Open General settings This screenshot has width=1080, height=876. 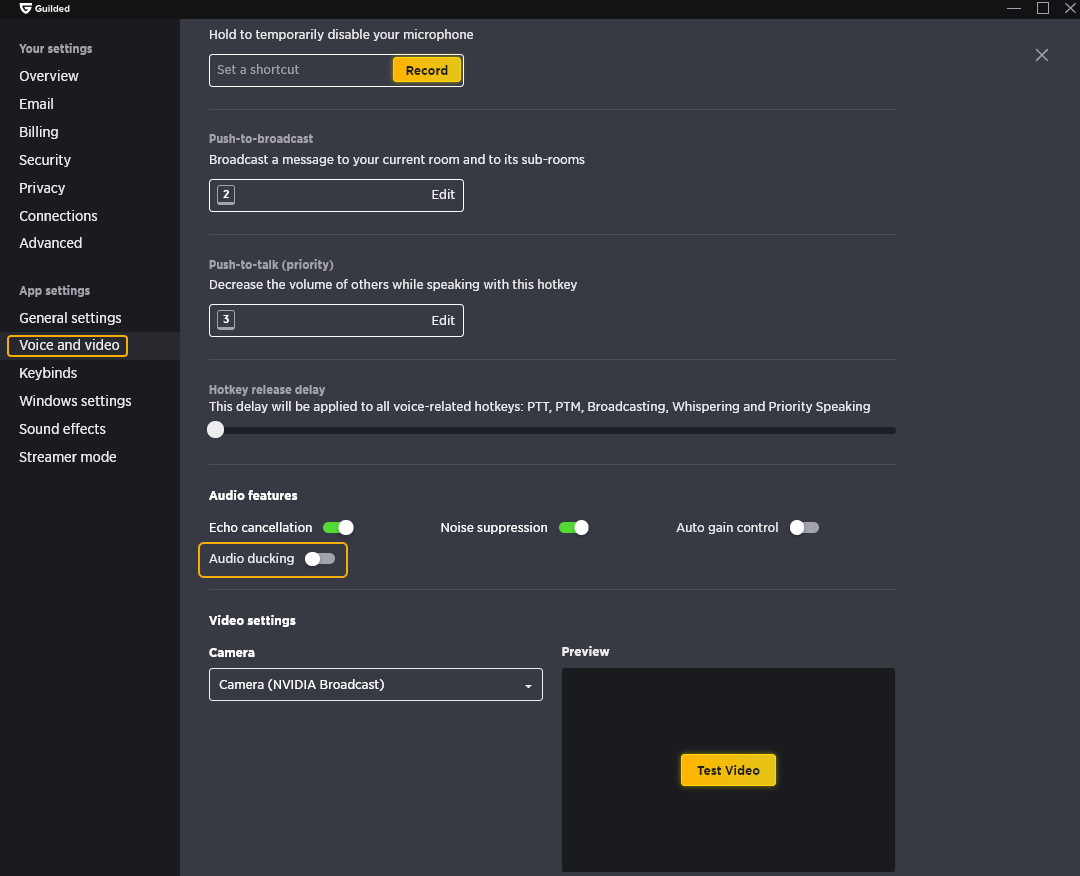click(70, 318)
